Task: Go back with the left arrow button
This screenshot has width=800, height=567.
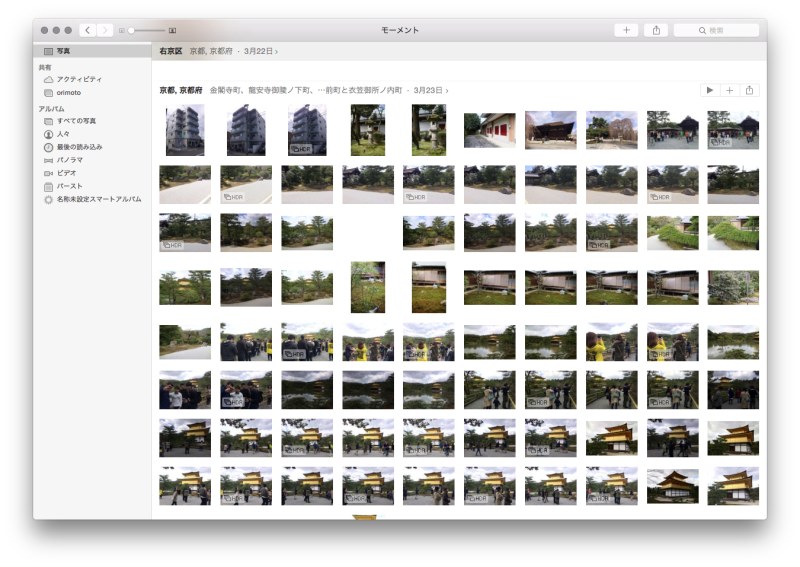Action: pyautogui.click(x=88, y=31)
